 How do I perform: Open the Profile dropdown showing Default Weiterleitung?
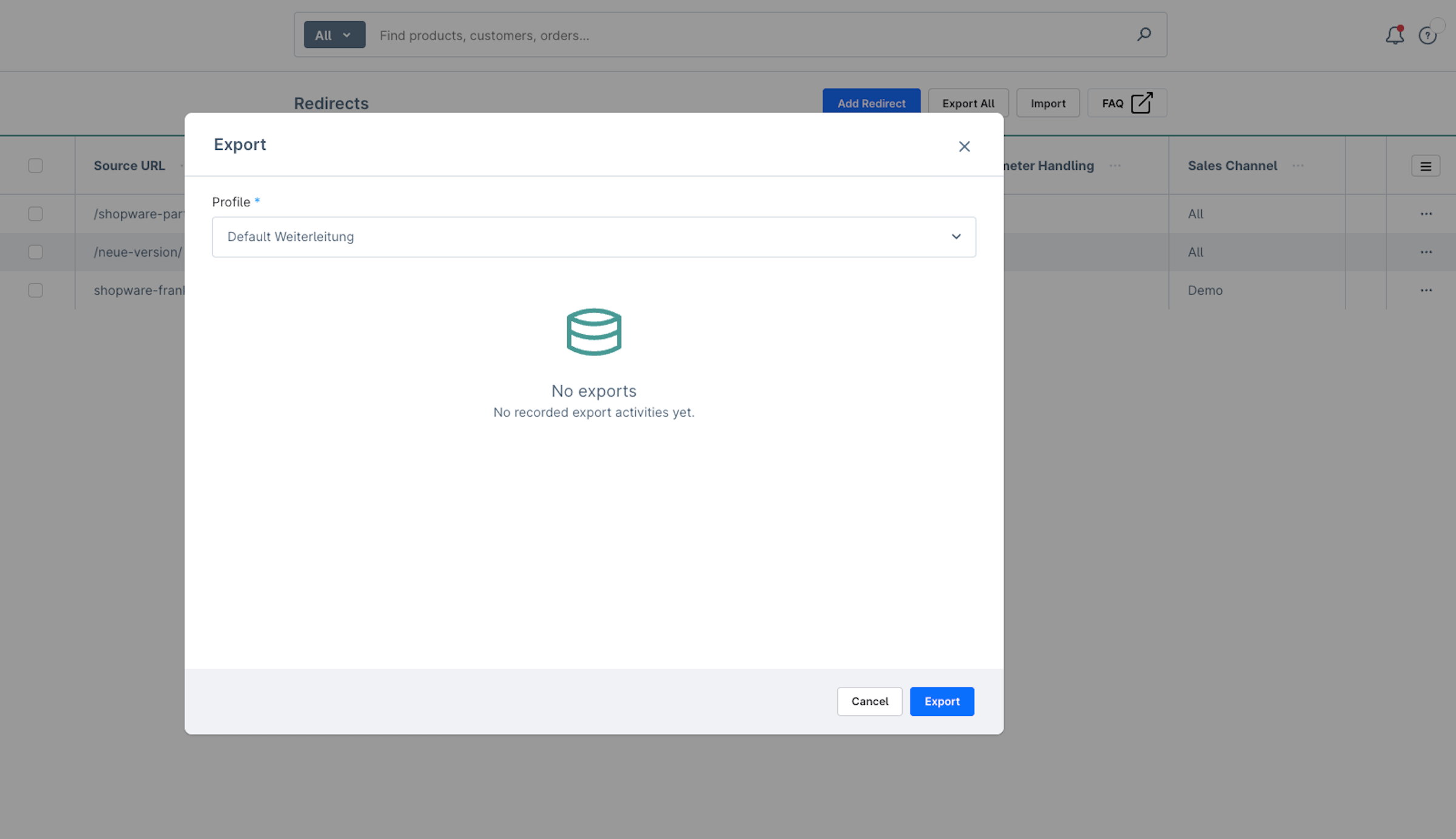coord(594,237)
